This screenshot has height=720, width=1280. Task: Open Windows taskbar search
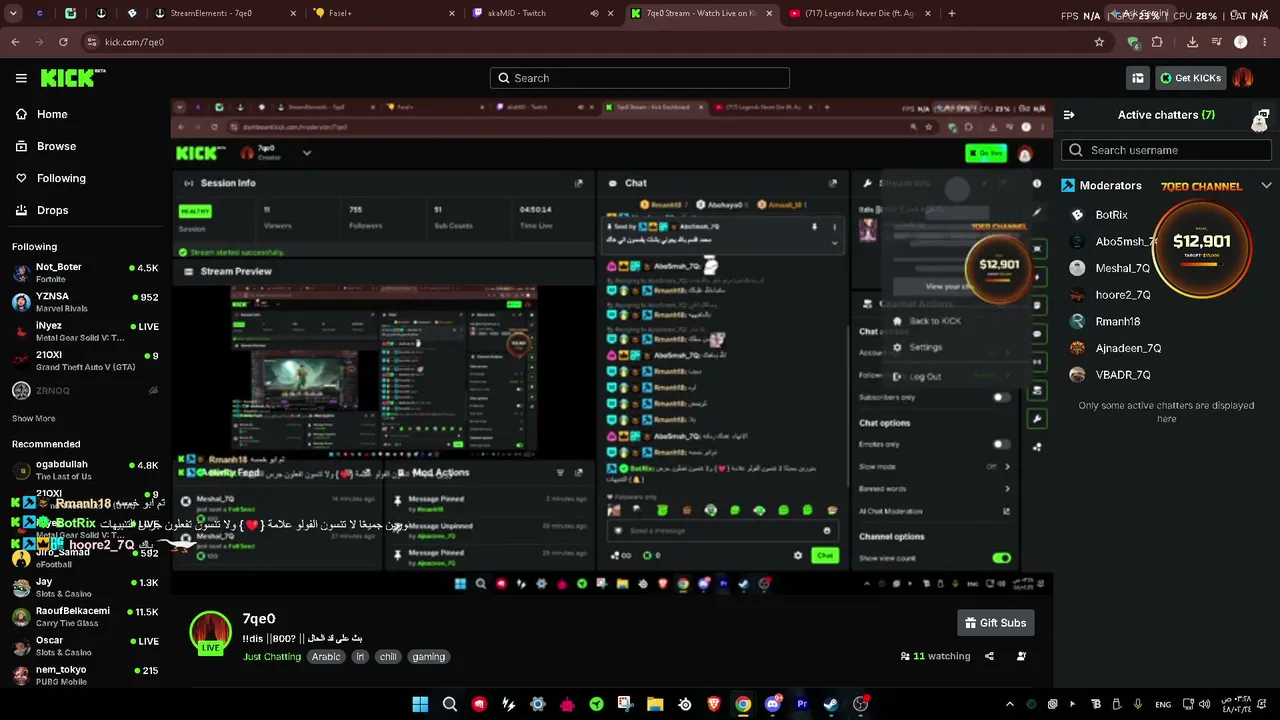point(450,704)
